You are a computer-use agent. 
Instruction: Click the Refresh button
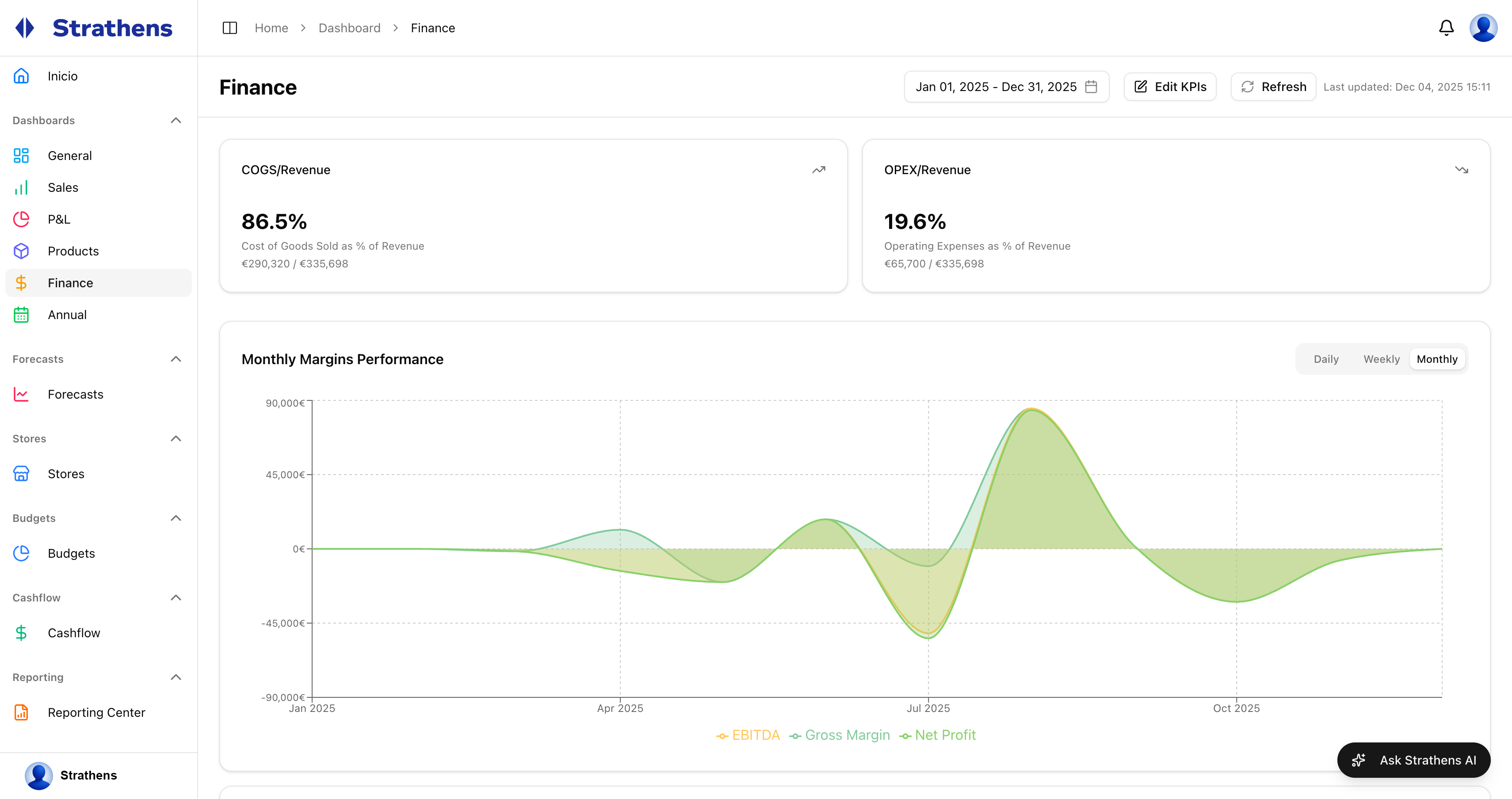1273,87
